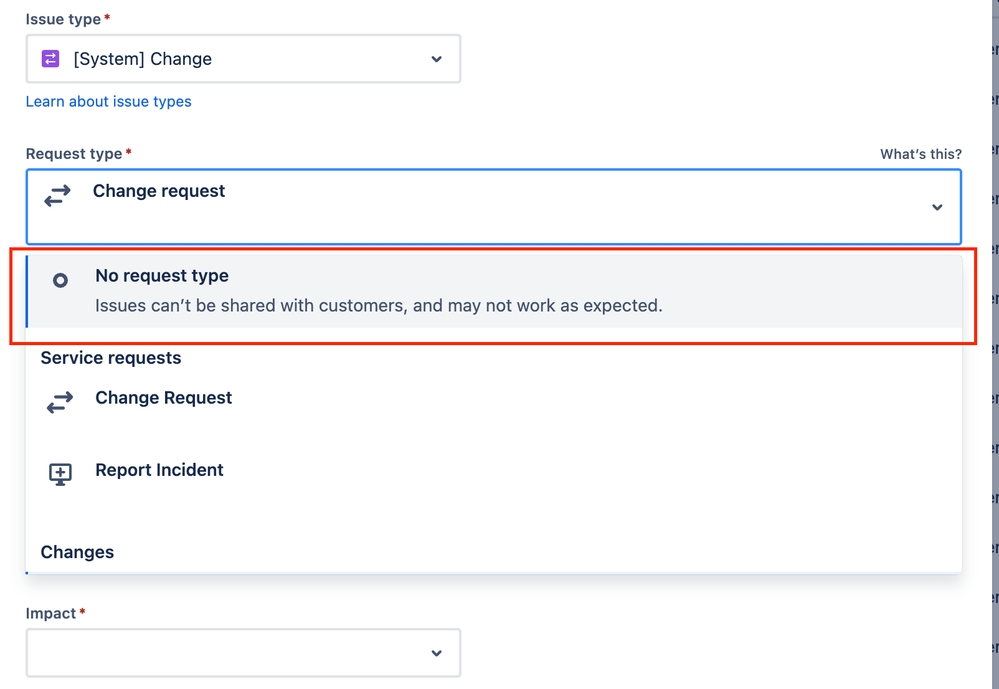The width and height of the screenshot is (999, 689).
Task: Select the No request type option
Action: 161,276
